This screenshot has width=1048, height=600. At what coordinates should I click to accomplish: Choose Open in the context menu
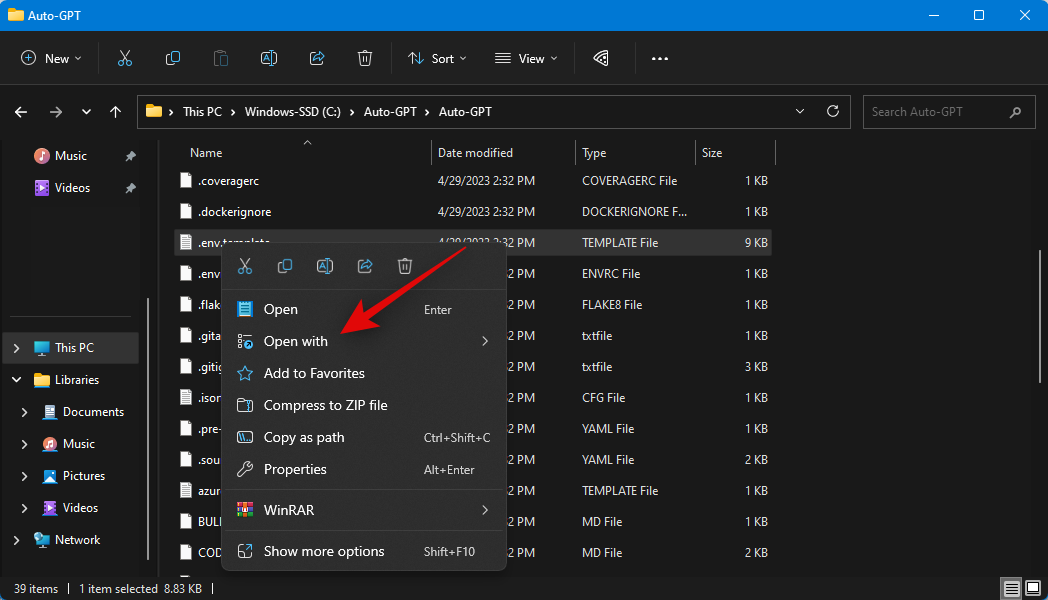(364, 309)
